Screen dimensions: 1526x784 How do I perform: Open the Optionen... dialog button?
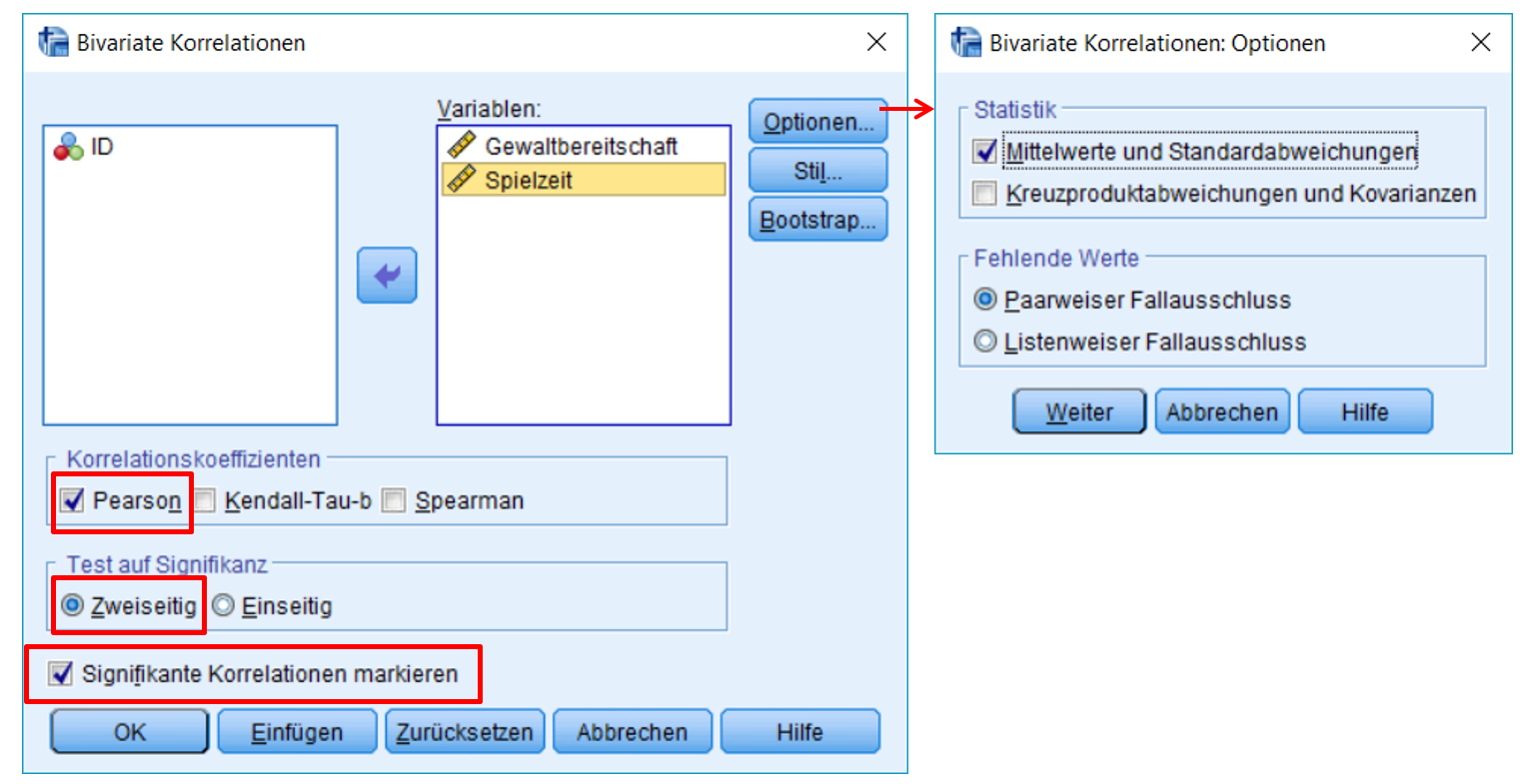pyautogui.click(x=817, y=122)
